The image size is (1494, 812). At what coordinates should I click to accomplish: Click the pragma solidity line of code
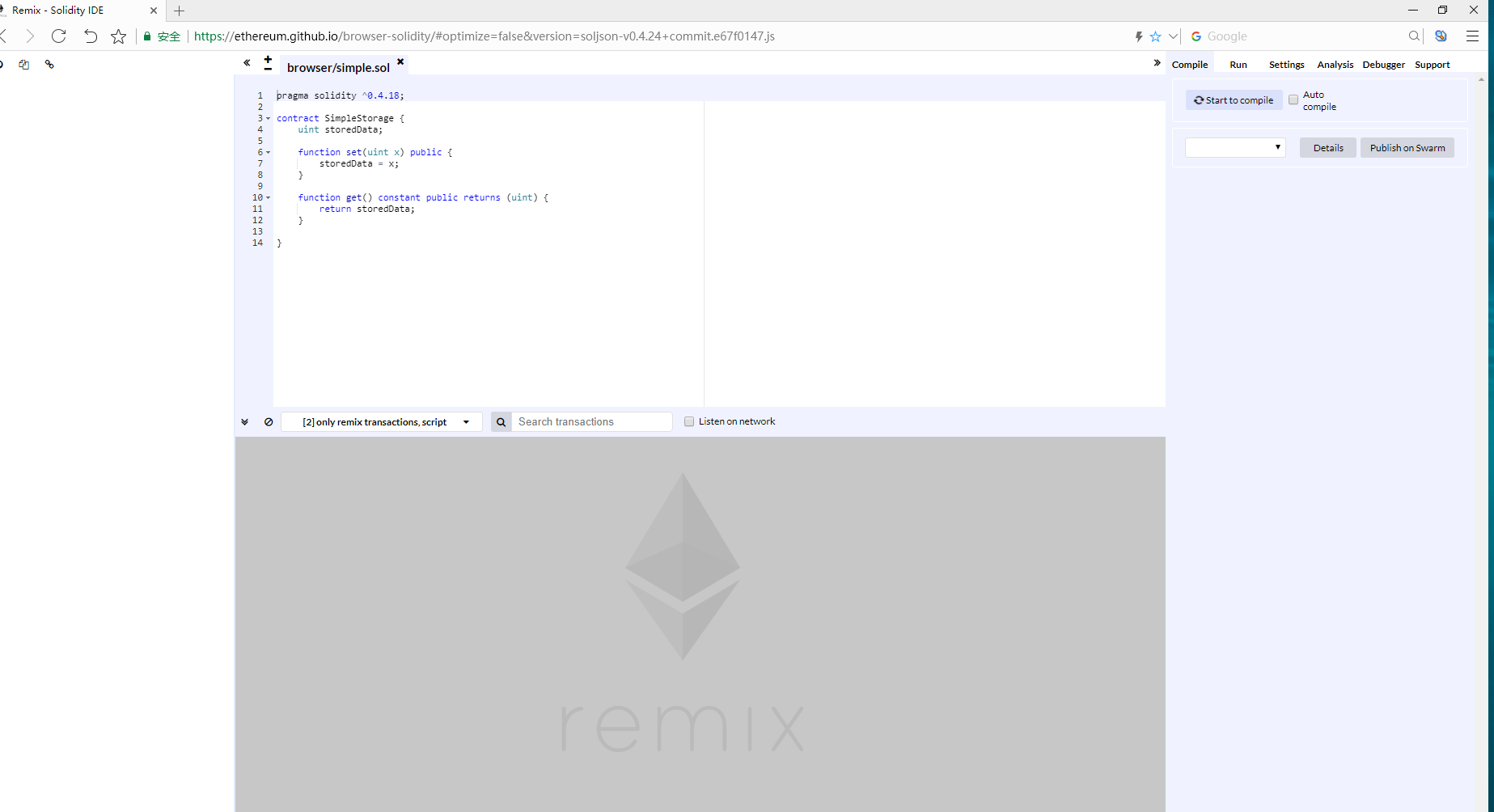[340, 95]
